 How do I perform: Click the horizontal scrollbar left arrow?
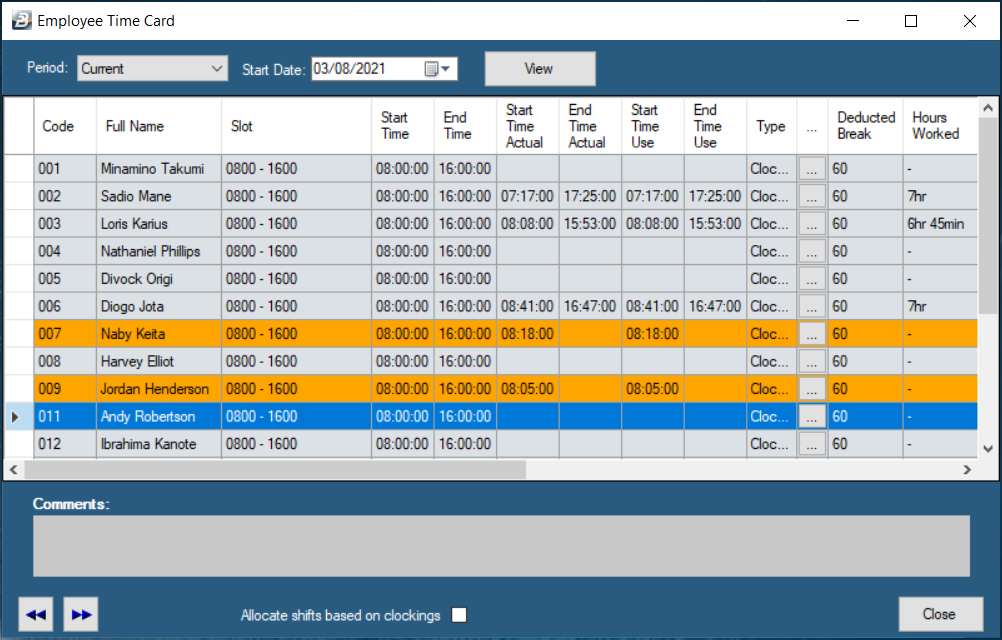tap(13, 469)
